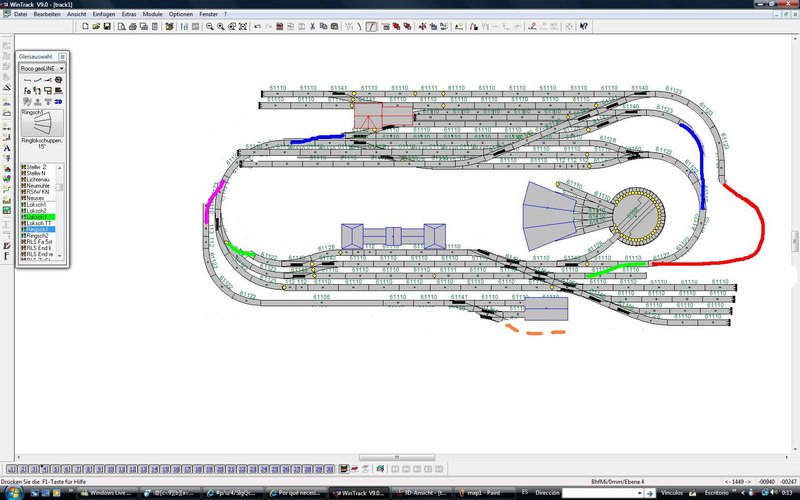Select RLS Fa 5st in list

click(38, 242)
